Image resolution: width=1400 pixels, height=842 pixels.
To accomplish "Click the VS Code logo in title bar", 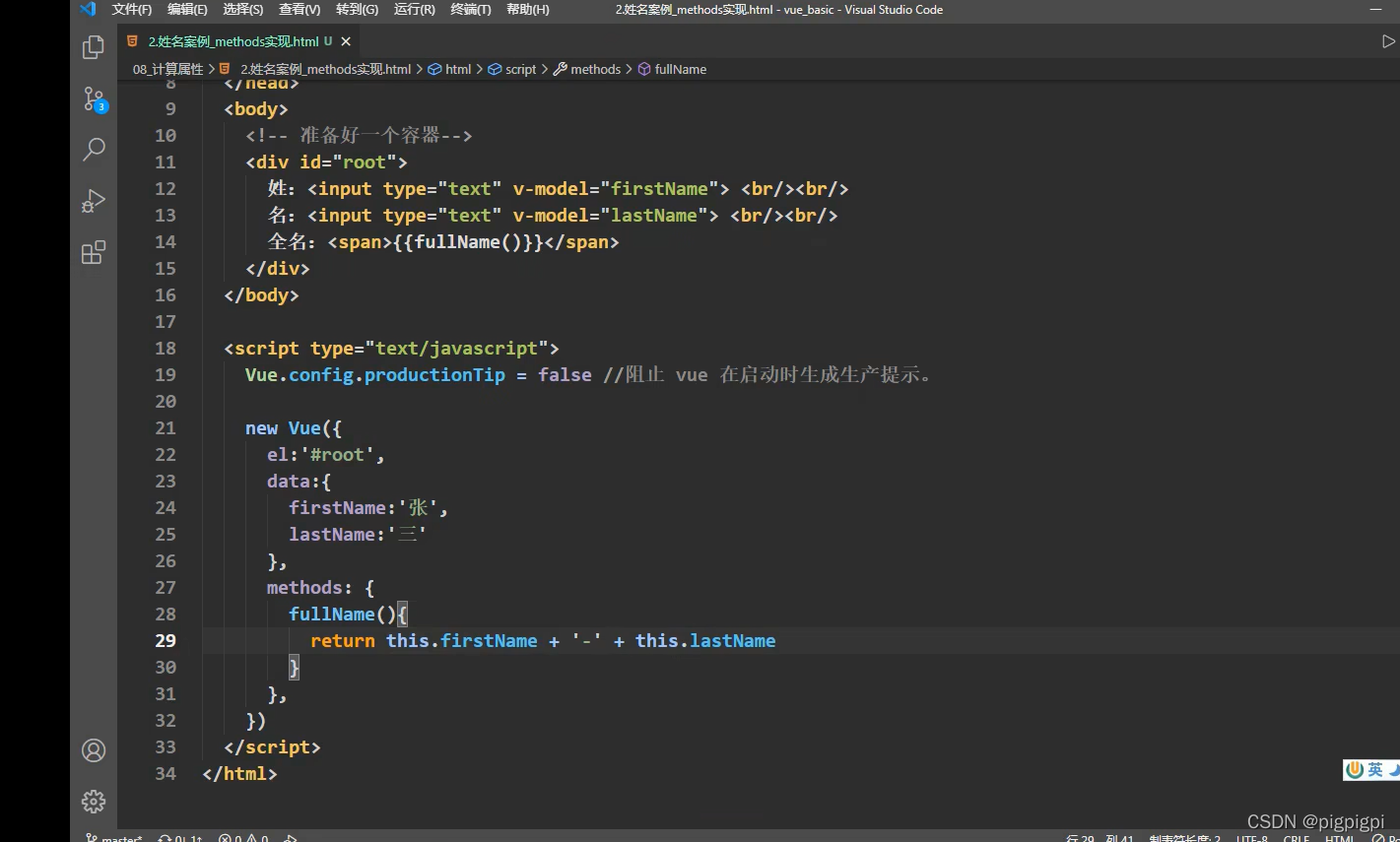I will click(x=88, y=9).
